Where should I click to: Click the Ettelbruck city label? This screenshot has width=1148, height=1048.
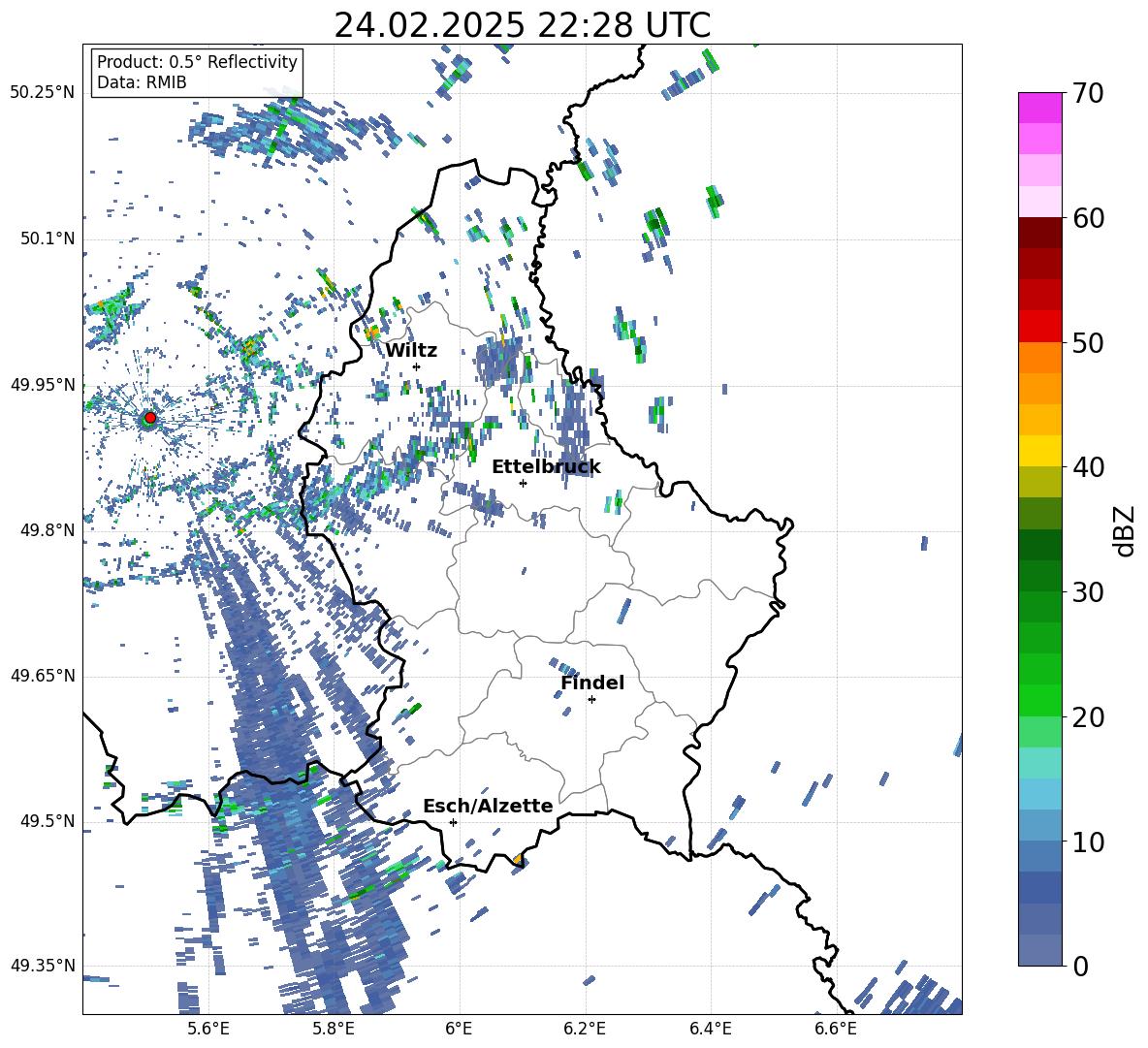coord(546,467)
